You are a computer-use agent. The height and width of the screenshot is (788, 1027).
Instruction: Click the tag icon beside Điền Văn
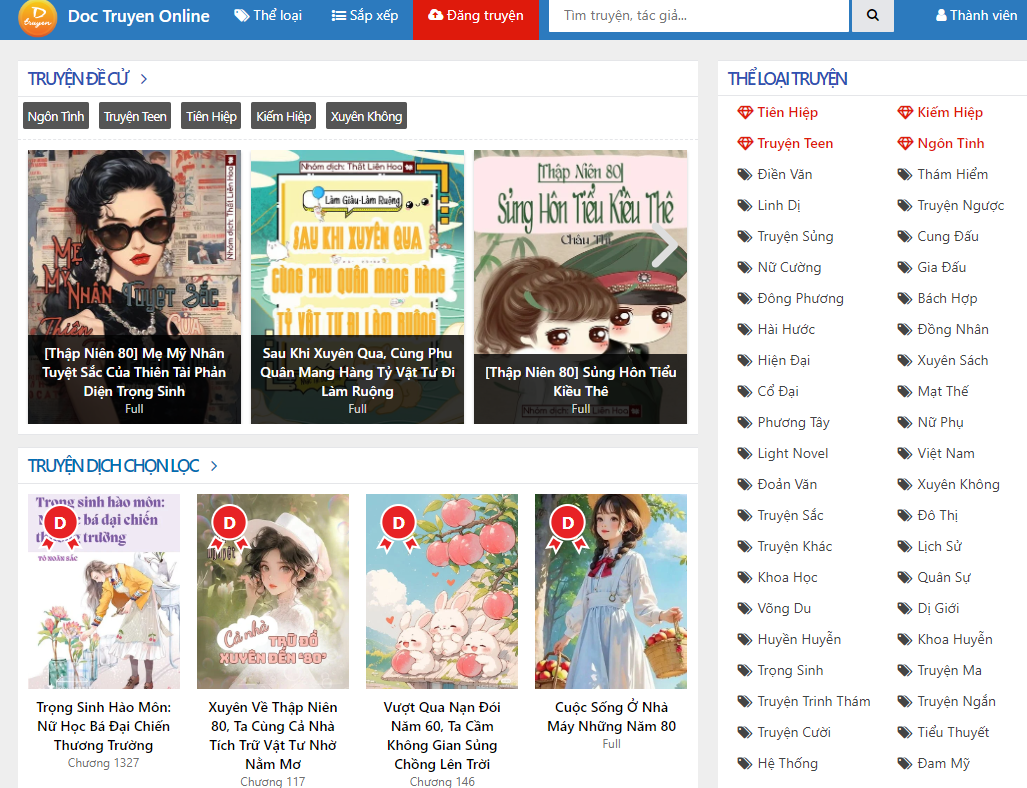745,174
